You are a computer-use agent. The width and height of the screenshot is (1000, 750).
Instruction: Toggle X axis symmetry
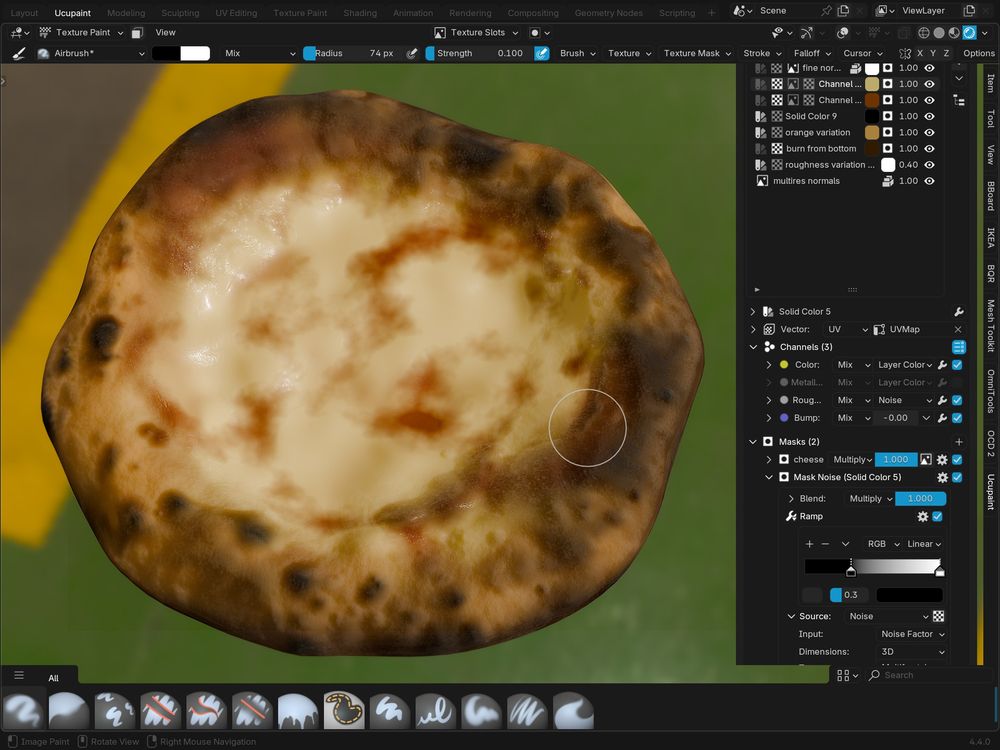click(x=920, y=54)
